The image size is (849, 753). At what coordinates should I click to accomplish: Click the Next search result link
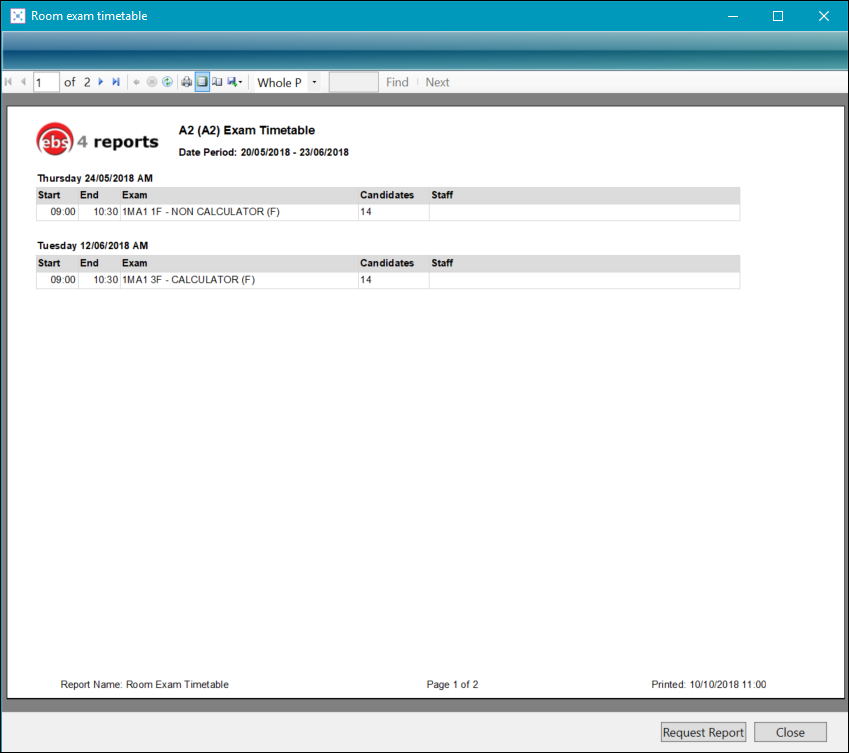[437, 82]
